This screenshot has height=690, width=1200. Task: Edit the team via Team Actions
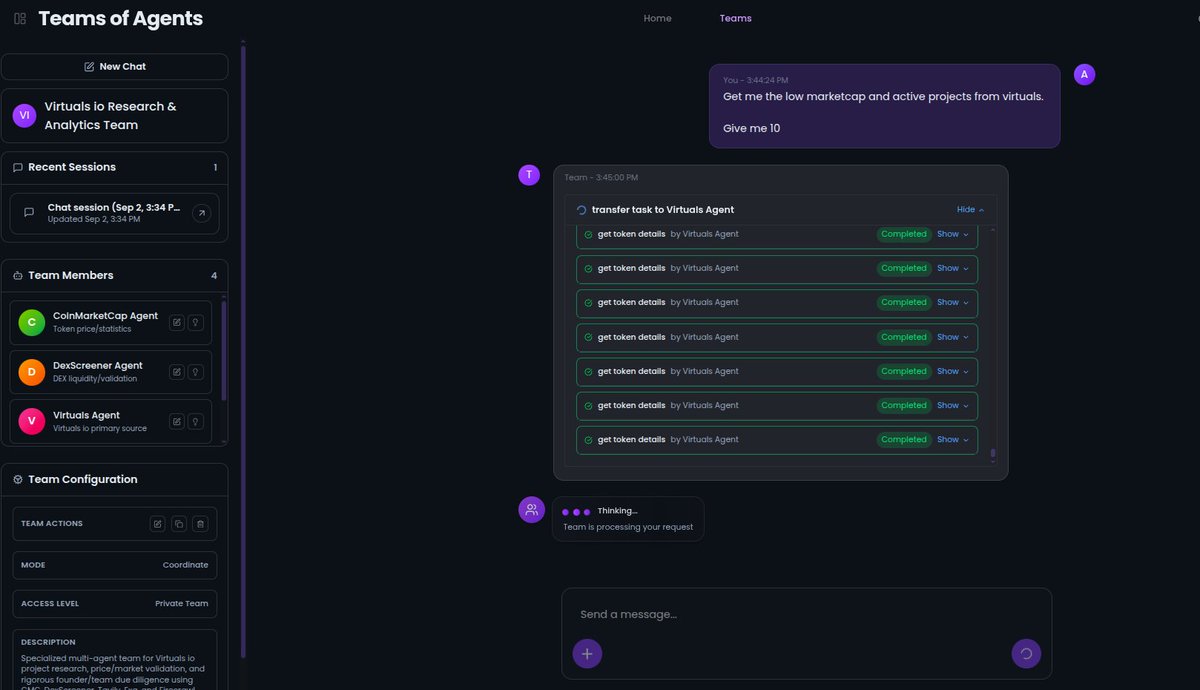tap(157, 524)
